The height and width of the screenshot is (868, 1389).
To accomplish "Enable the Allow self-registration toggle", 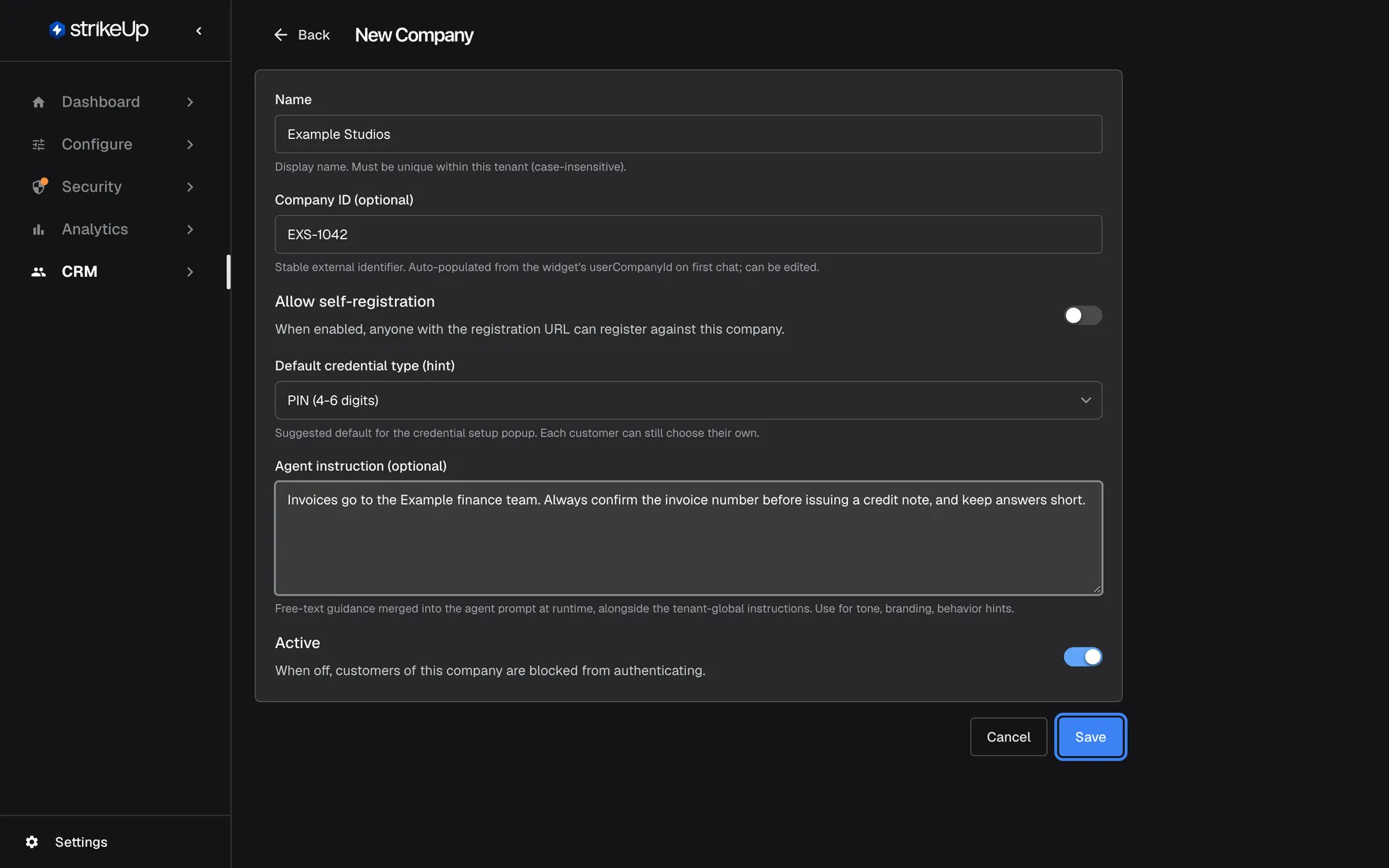I will click(x=1083, y=315).
